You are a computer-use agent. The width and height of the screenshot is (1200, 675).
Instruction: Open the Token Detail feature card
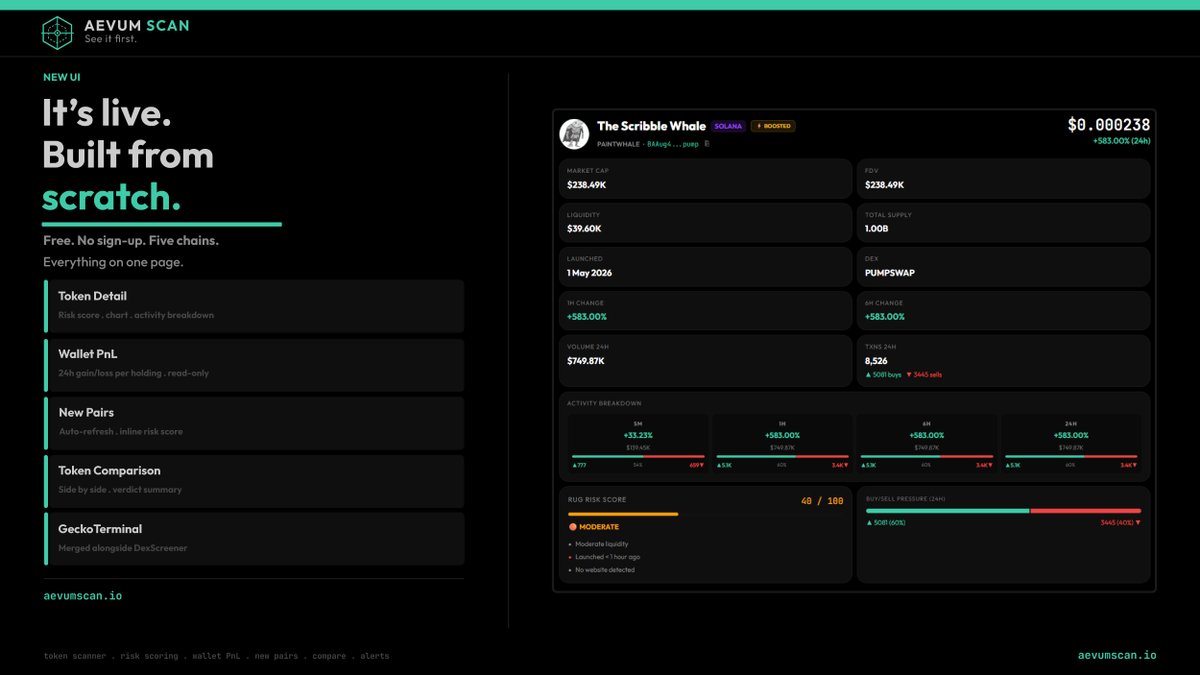[x=253, y=305]
